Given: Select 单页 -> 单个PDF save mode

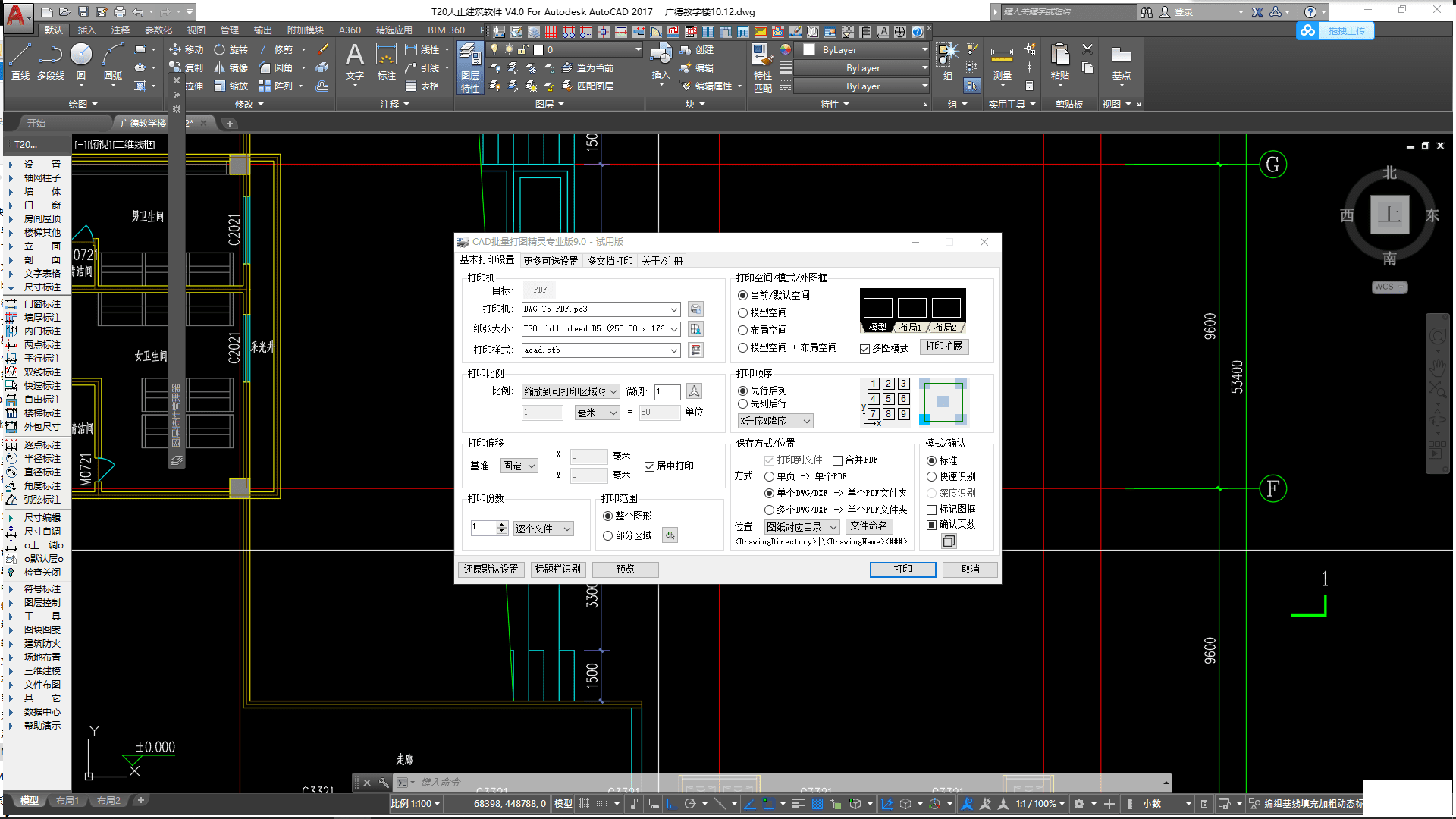Looking at the screenshot, I should pos(805,476).
